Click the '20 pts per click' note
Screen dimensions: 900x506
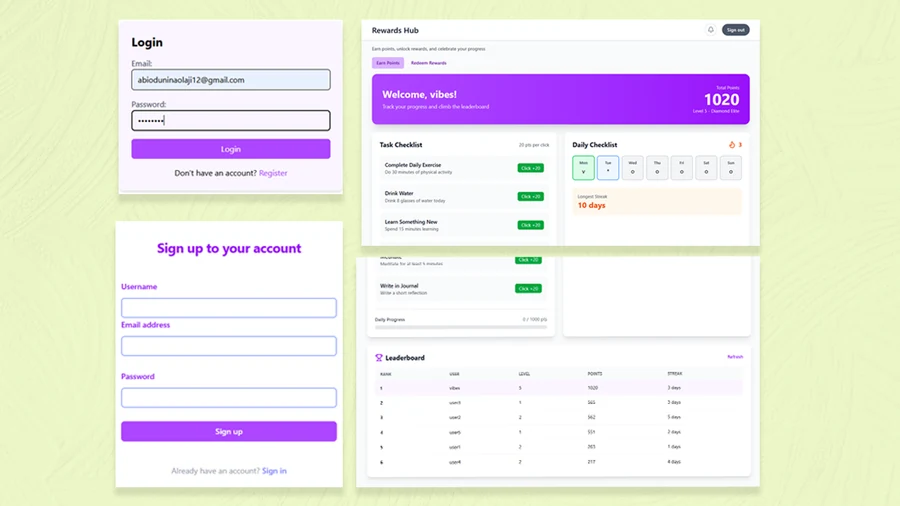coord(534,145)
